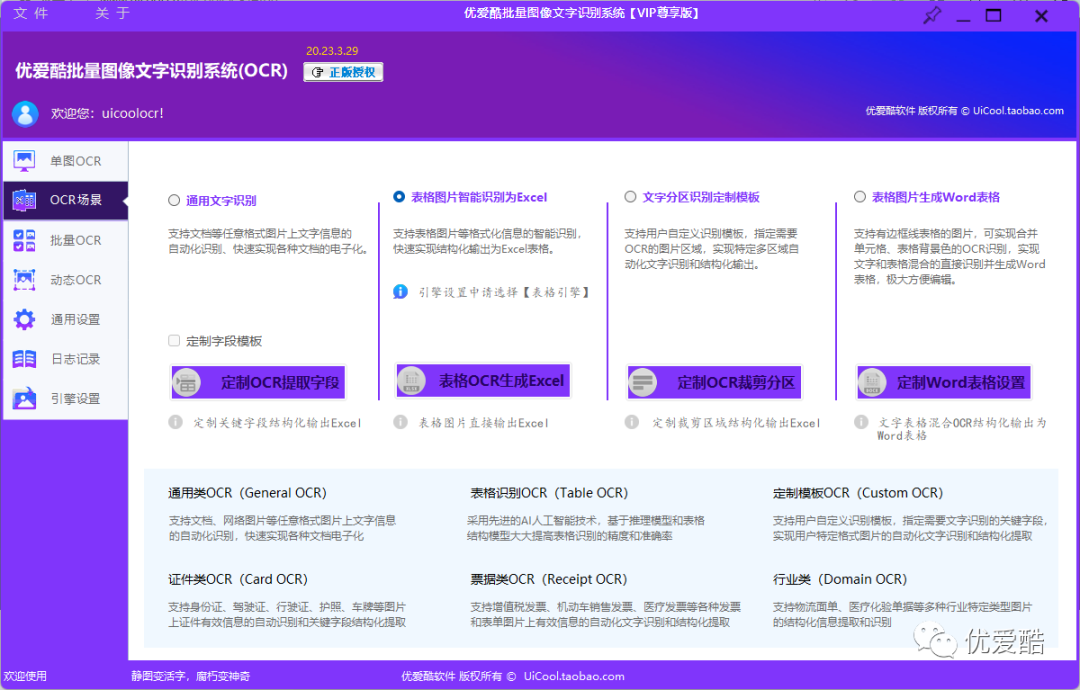This screenshot has width=1080, height=690.
Task: Click 定制Word表格设置 button
Action: (944, 382)
